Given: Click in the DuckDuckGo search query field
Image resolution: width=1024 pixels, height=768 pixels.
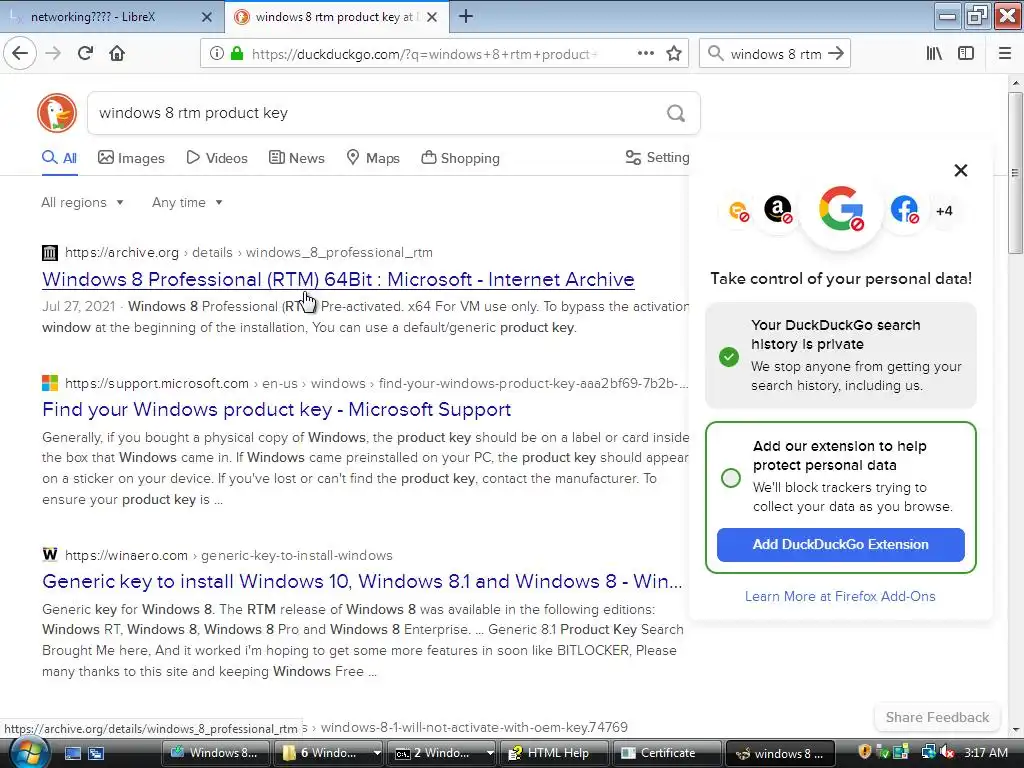Looking at the screenshot, I should [379, 113].
